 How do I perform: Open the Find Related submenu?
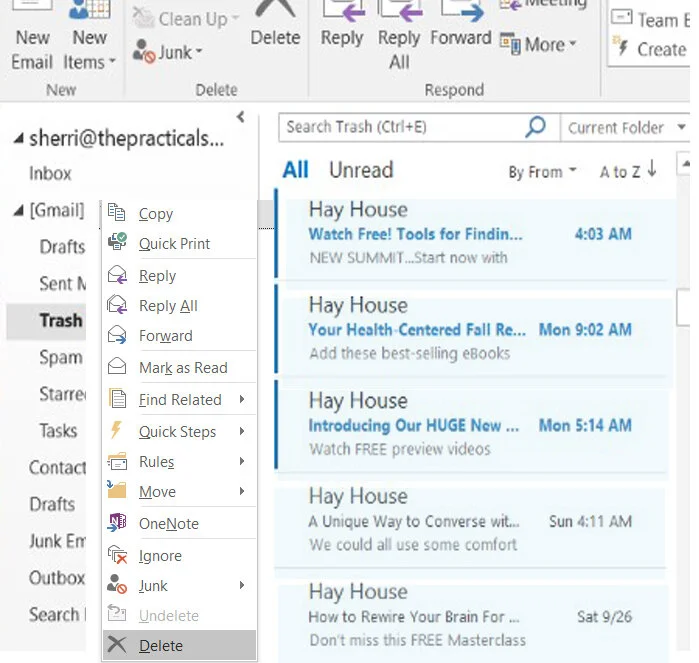tap(179, 399)
